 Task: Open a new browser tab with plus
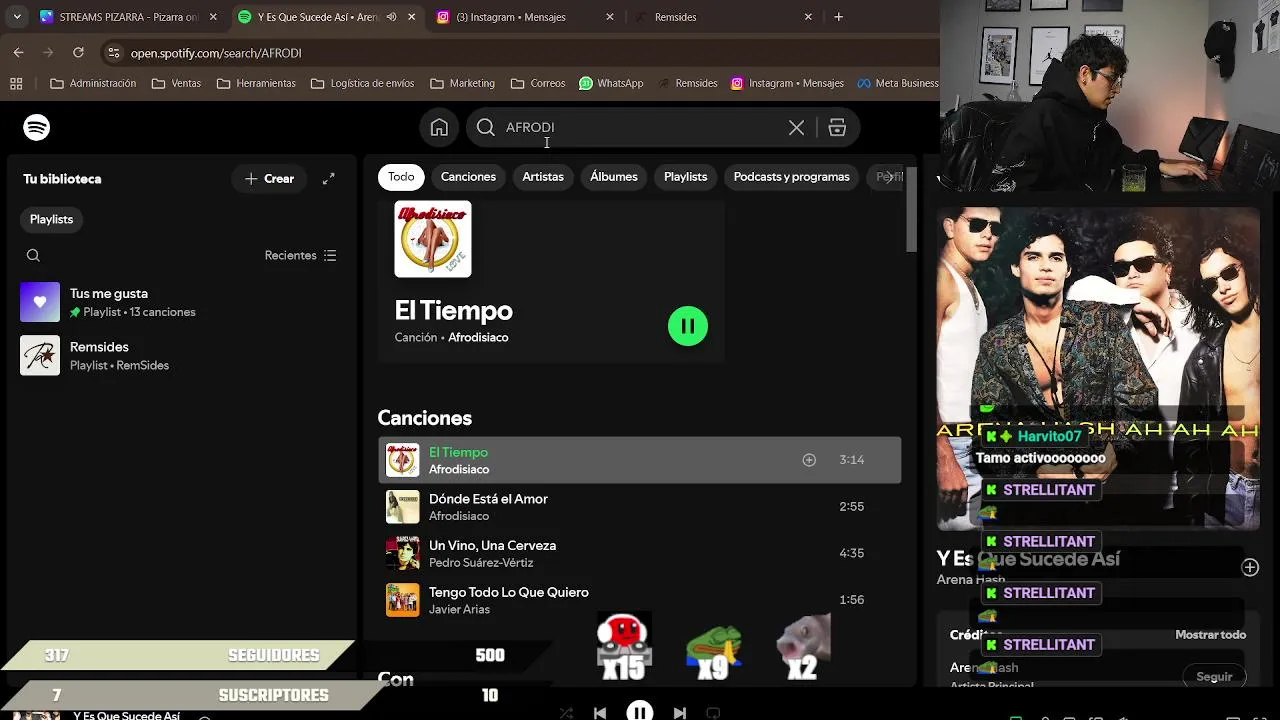pyautogui.click(x=838, y=17)
